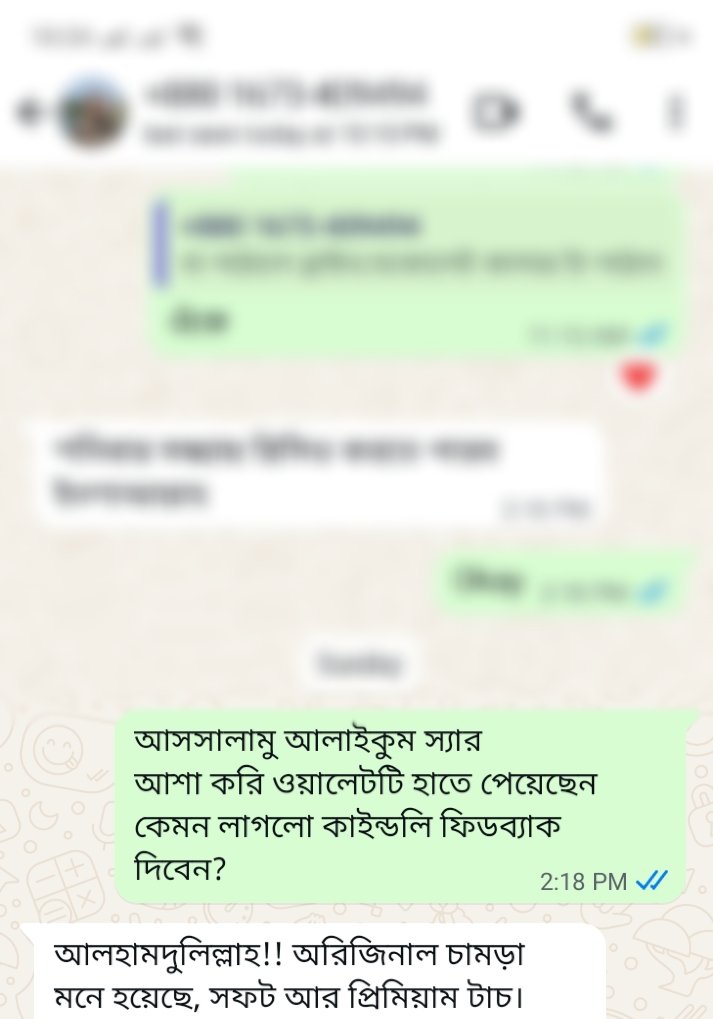The height and width of the screenshot is (1019, 713).
Task: Open the three-dot more options menu
Action: [676, 112]
